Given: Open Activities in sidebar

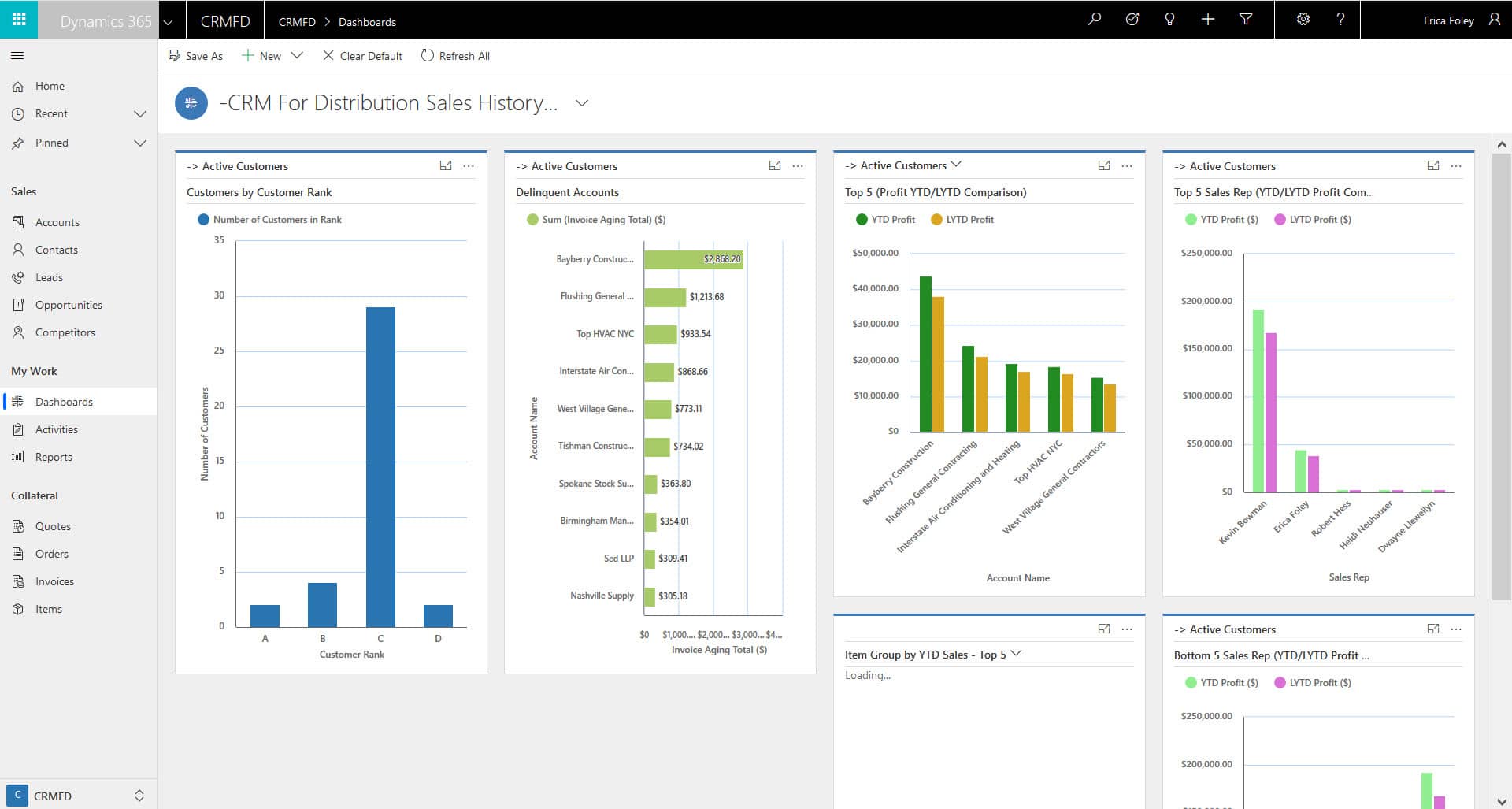Looking at the screenshot, I should click(79, 429).
